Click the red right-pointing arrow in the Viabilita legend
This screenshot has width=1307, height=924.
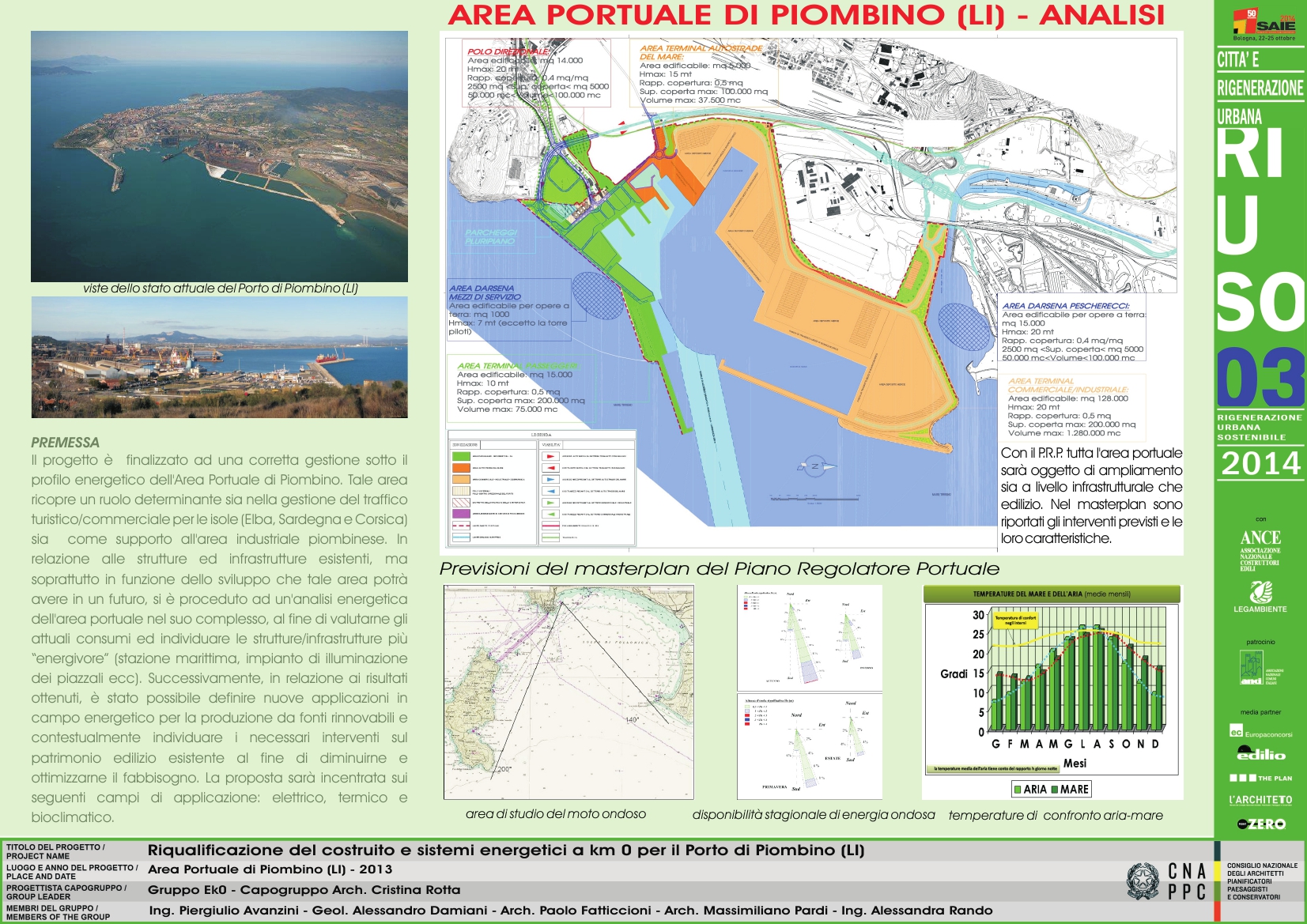pos(550,456)
